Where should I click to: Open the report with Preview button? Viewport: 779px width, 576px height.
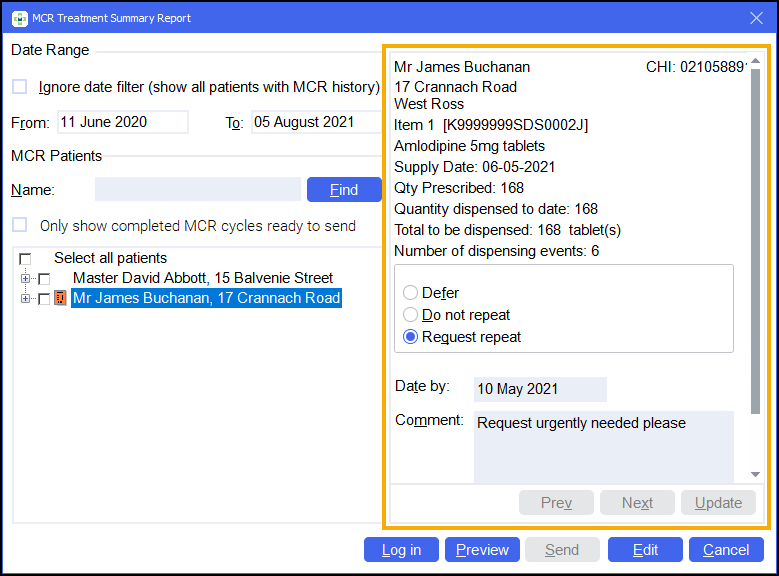coord(483,550)
